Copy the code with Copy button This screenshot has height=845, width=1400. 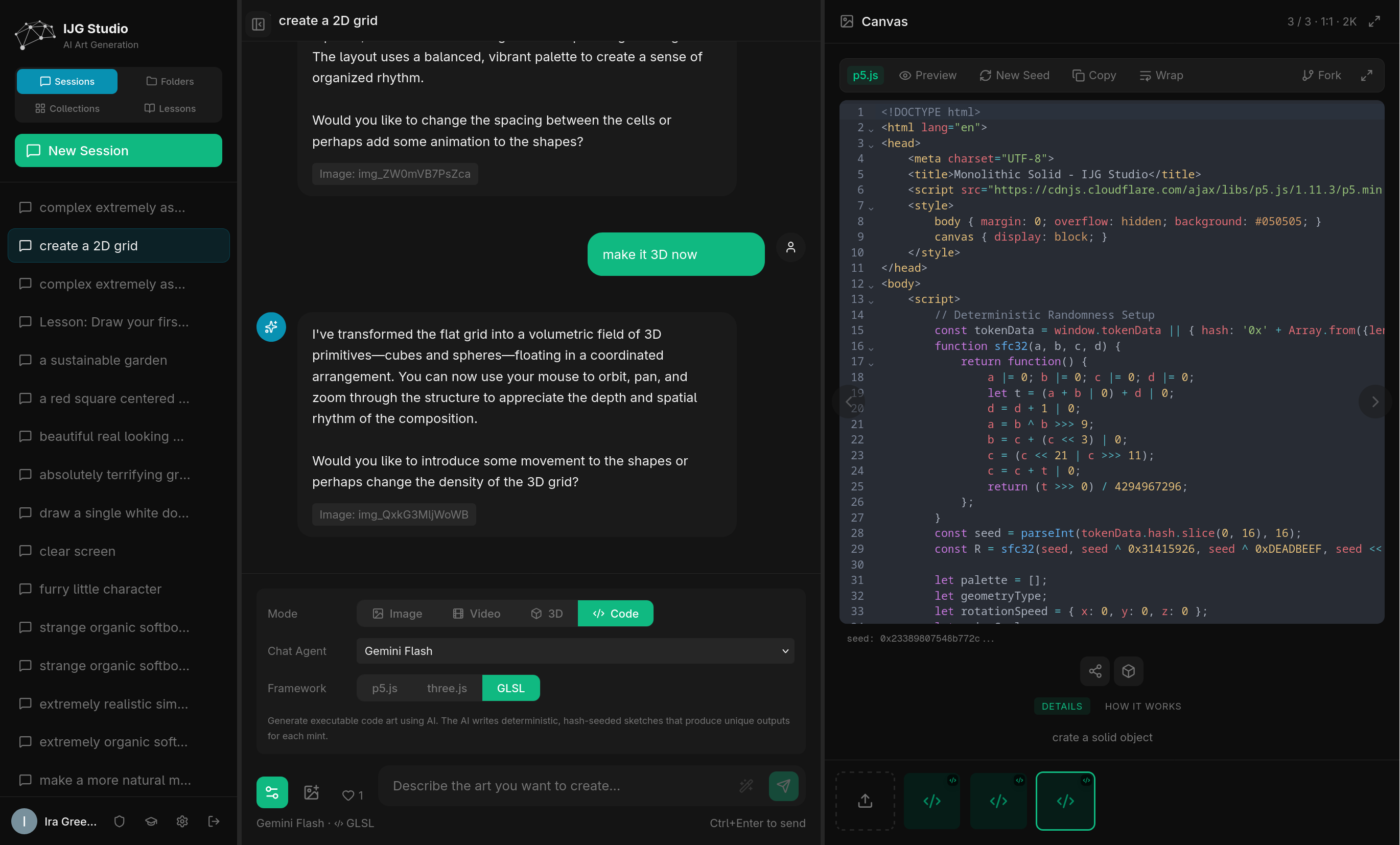[1094, 76]
